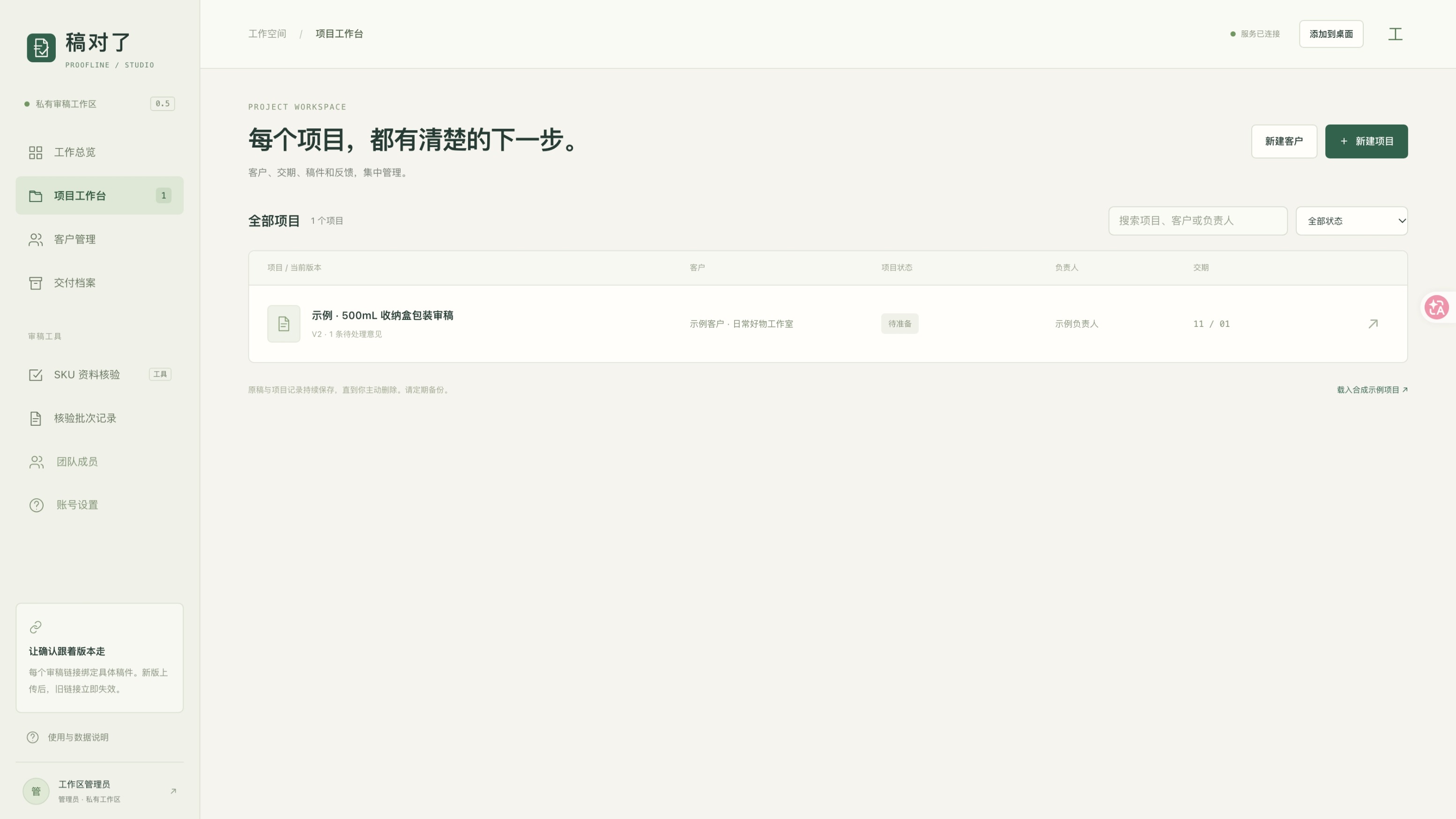Image resolution: width=1456 pixels, height=819 pixels.
Task: Open SKU 资料核验 tool
Action: (x=99, y=375)
